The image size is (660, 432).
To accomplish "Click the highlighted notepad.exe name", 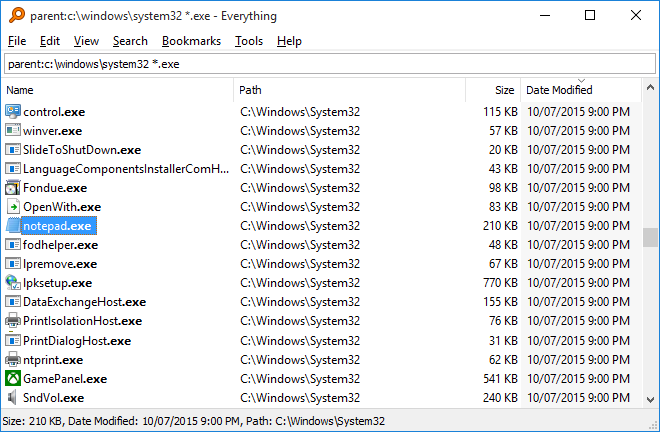I will pos(59,226).
